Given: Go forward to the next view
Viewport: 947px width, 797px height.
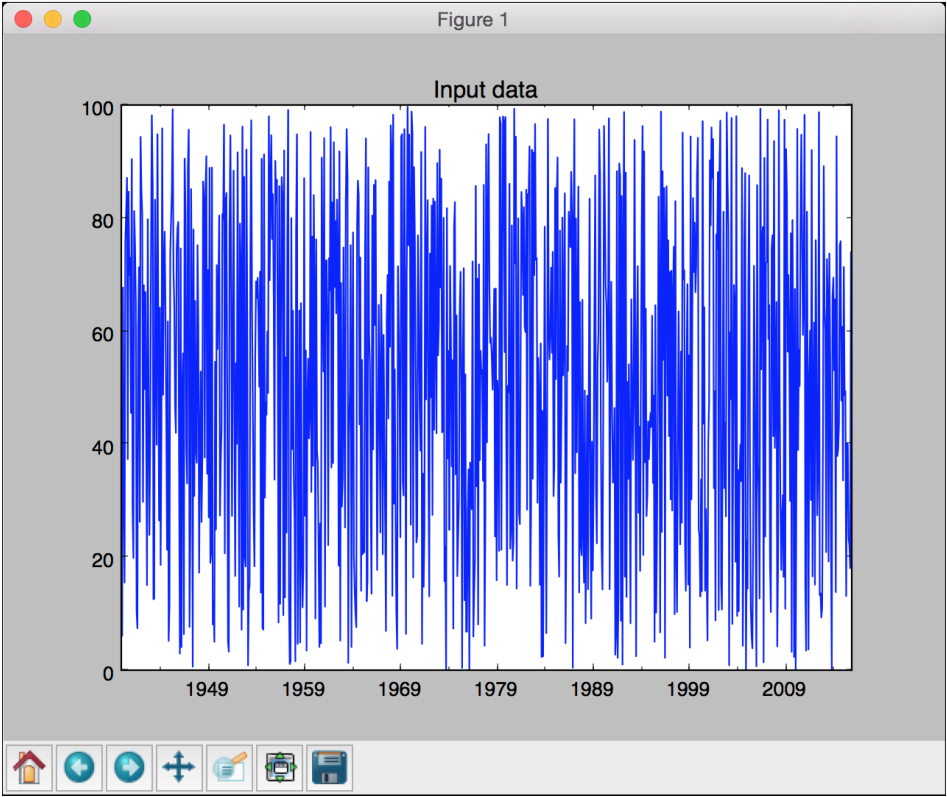Looking at the screenshot, I should pyautogui.click(x=130, y=768).
